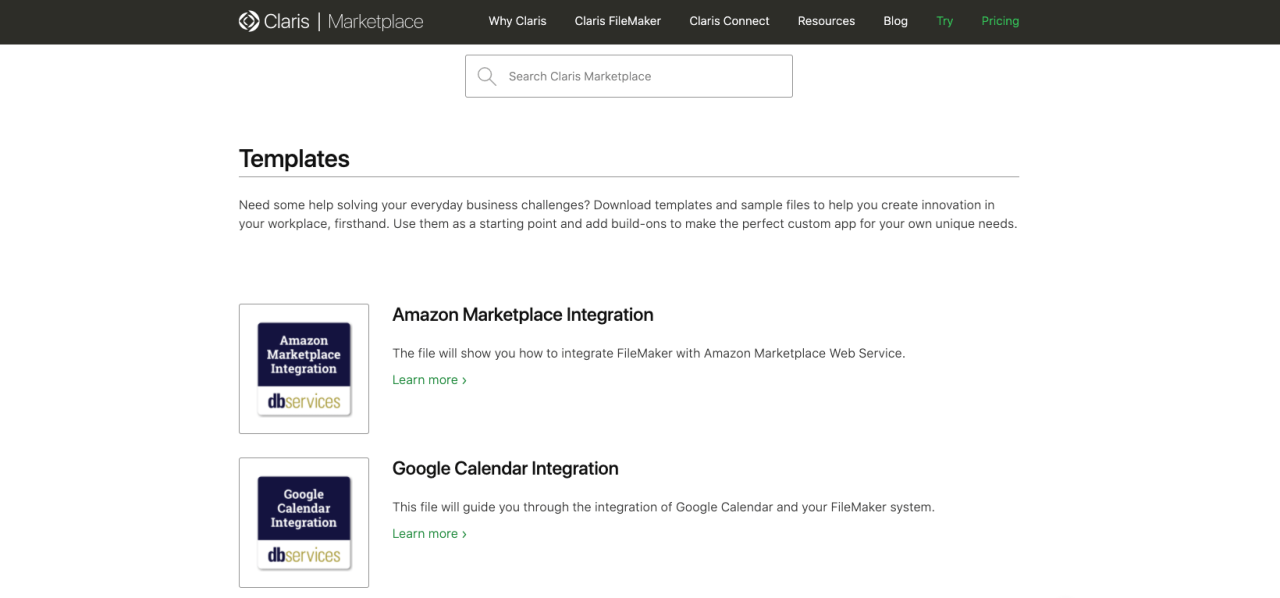Screen dimensions: 1280x598
Task: Click Learn more under Amazon Marketplace Integration
Action: 429,380
